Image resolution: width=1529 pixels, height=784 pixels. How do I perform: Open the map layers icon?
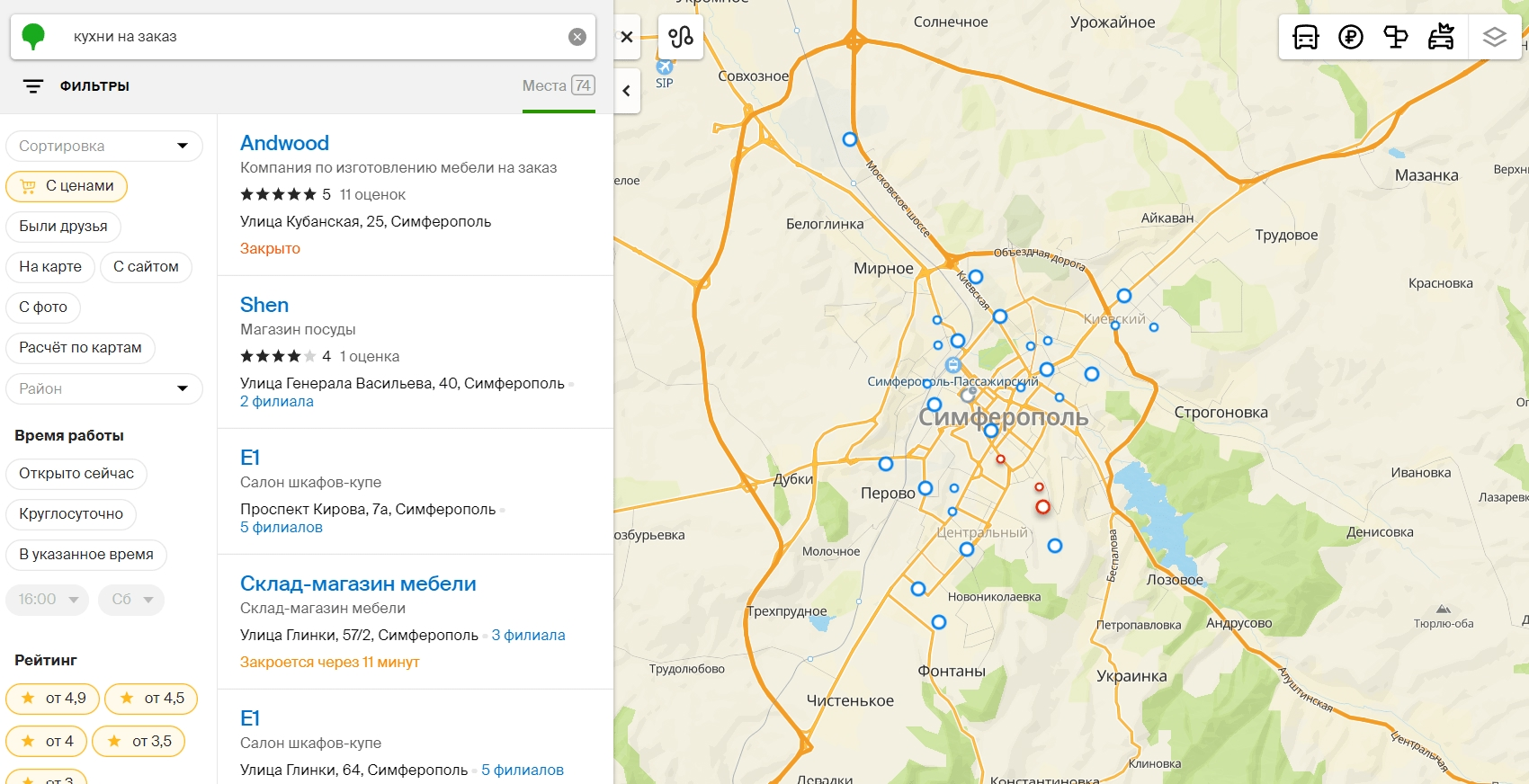[1494, 37]
